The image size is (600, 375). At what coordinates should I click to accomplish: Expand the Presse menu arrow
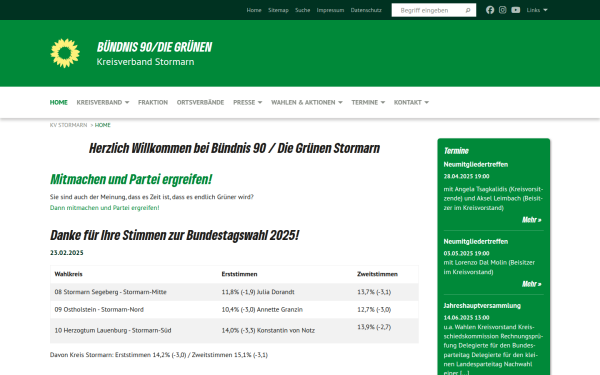pyautogui.click(x=260, y=103)
